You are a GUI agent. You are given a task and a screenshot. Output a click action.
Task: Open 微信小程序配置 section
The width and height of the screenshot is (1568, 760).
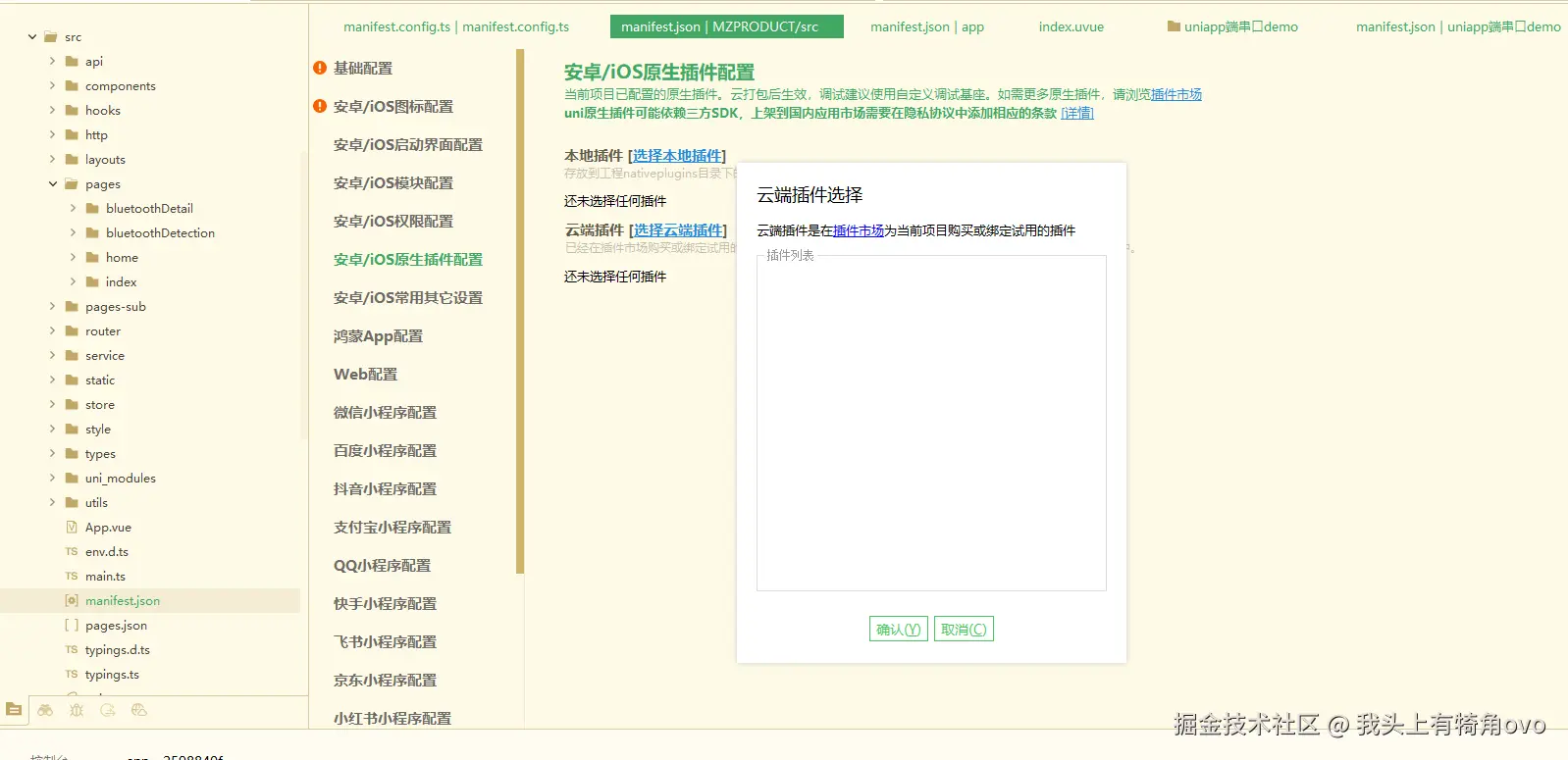385,412
